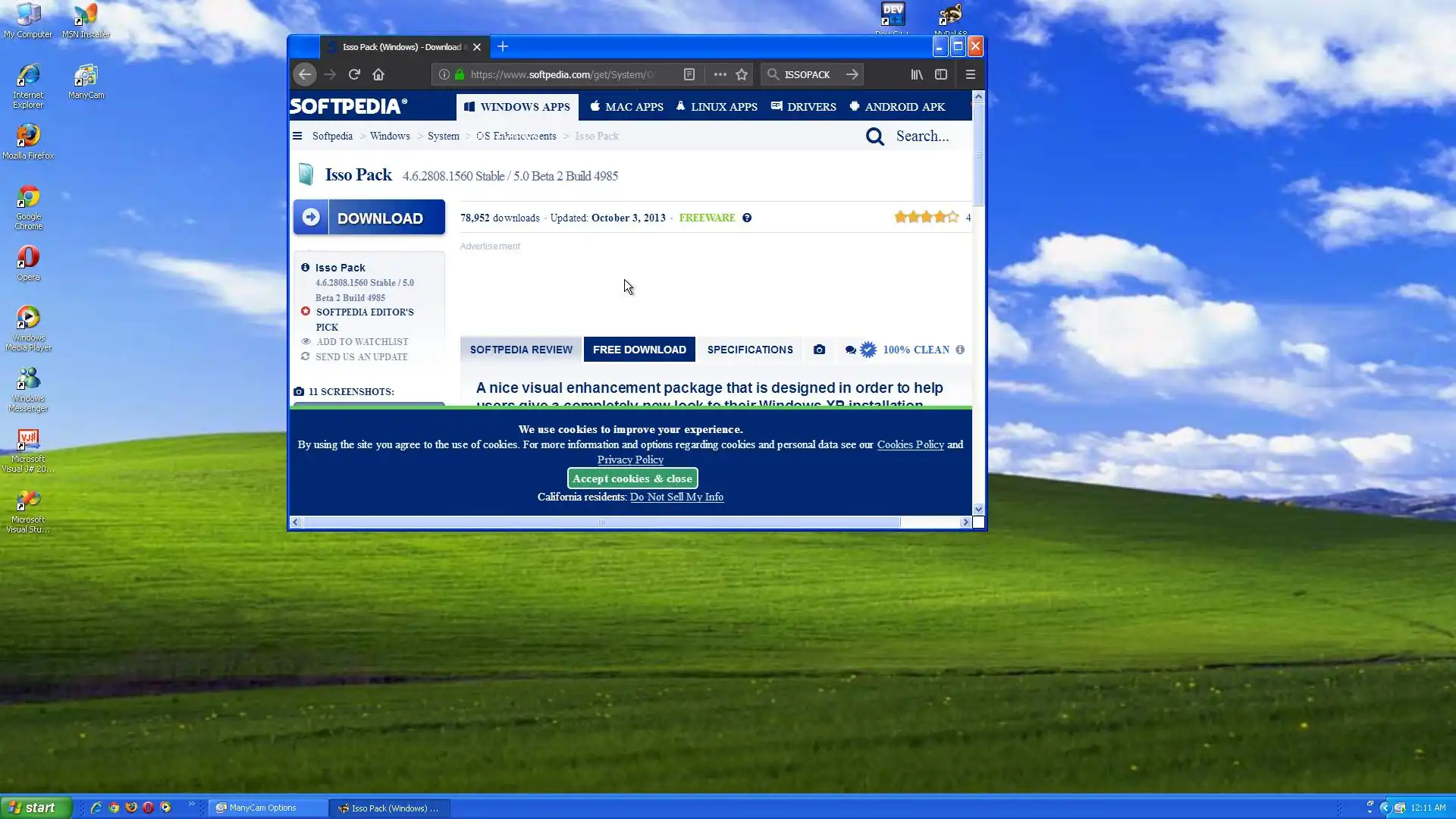
Task: Expand Softpedia site menu next to breadcrumb
Action: tap(297, 136)
